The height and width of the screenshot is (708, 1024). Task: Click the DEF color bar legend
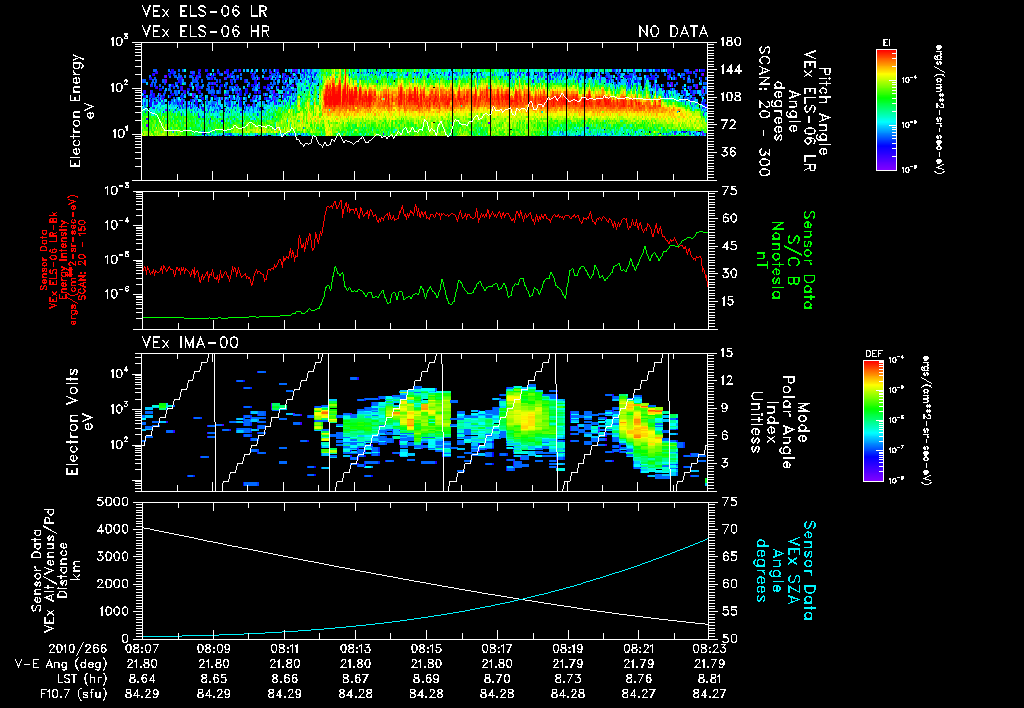point(874,421)
